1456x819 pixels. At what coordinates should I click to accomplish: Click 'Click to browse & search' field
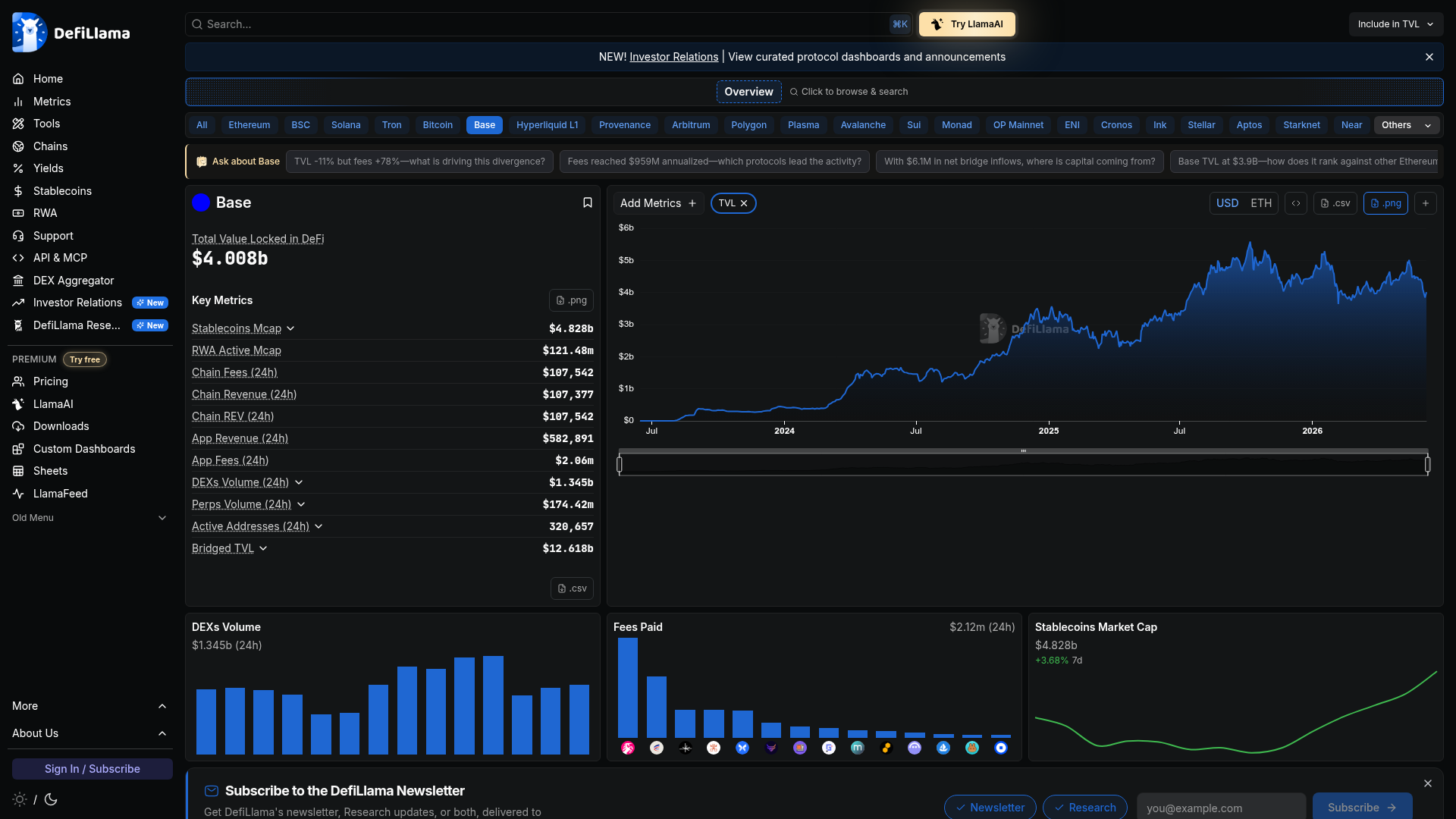coord(849,92)
